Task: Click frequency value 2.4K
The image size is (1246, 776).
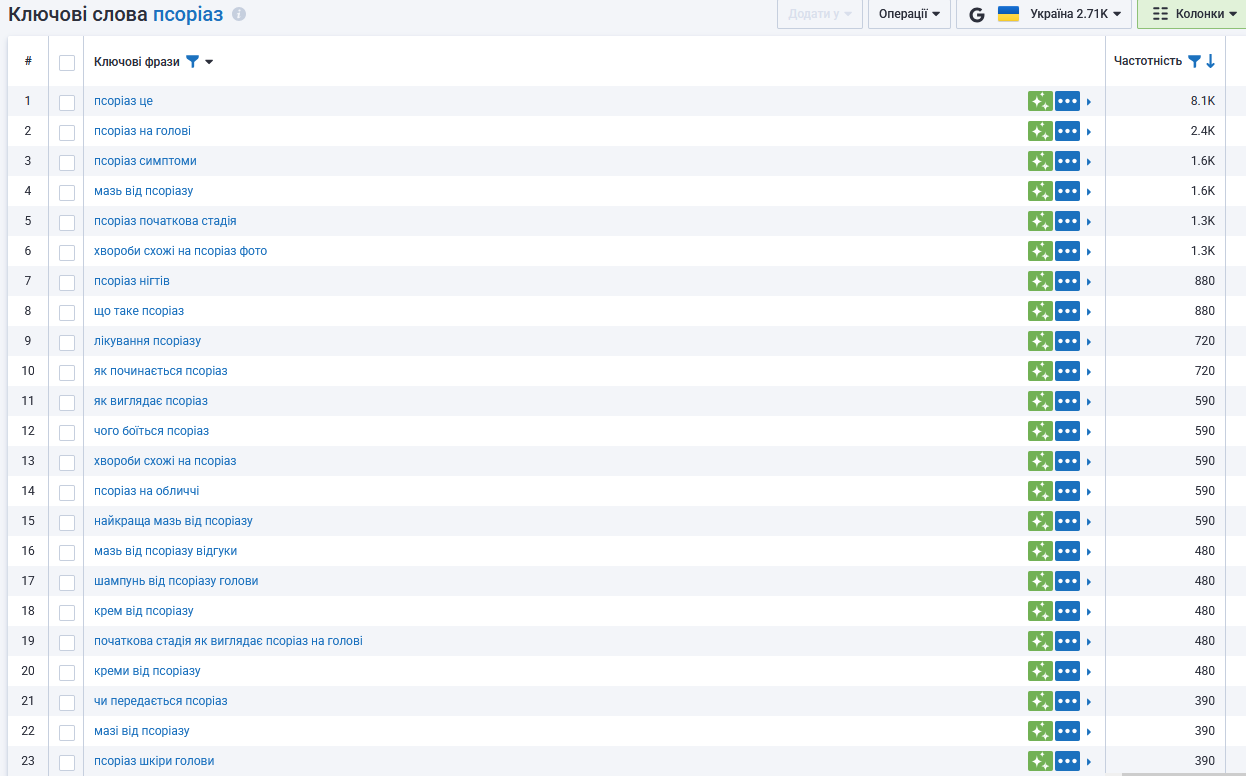Action: [1202, 131]
